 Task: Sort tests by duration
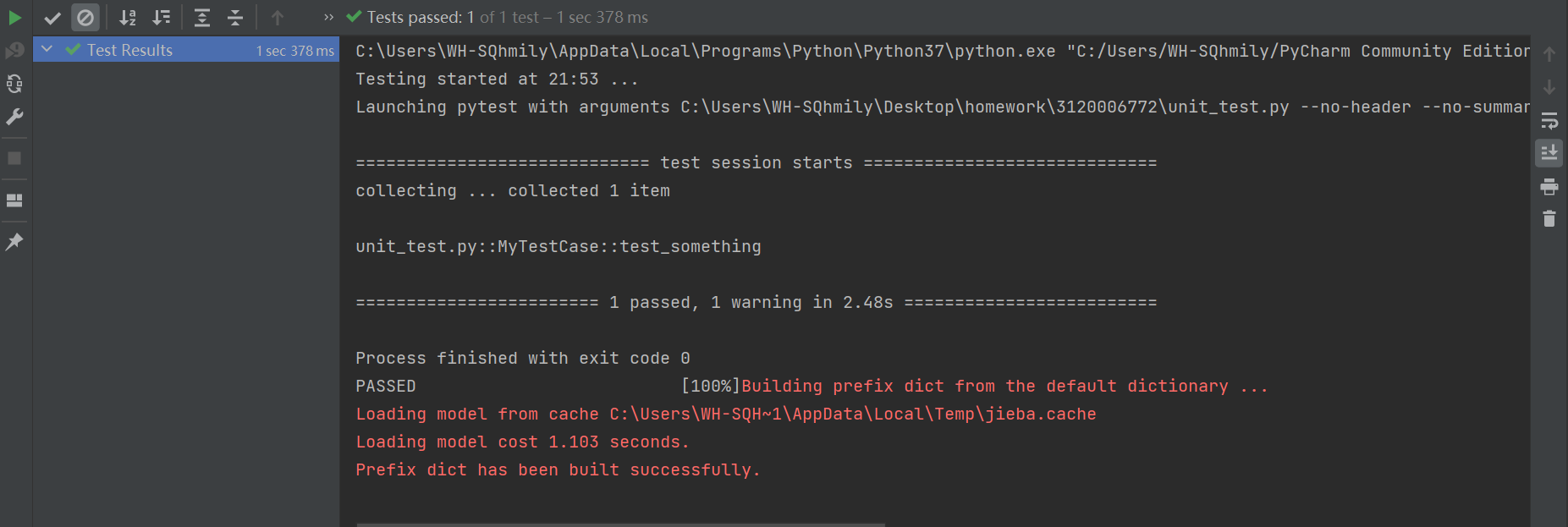161,18
